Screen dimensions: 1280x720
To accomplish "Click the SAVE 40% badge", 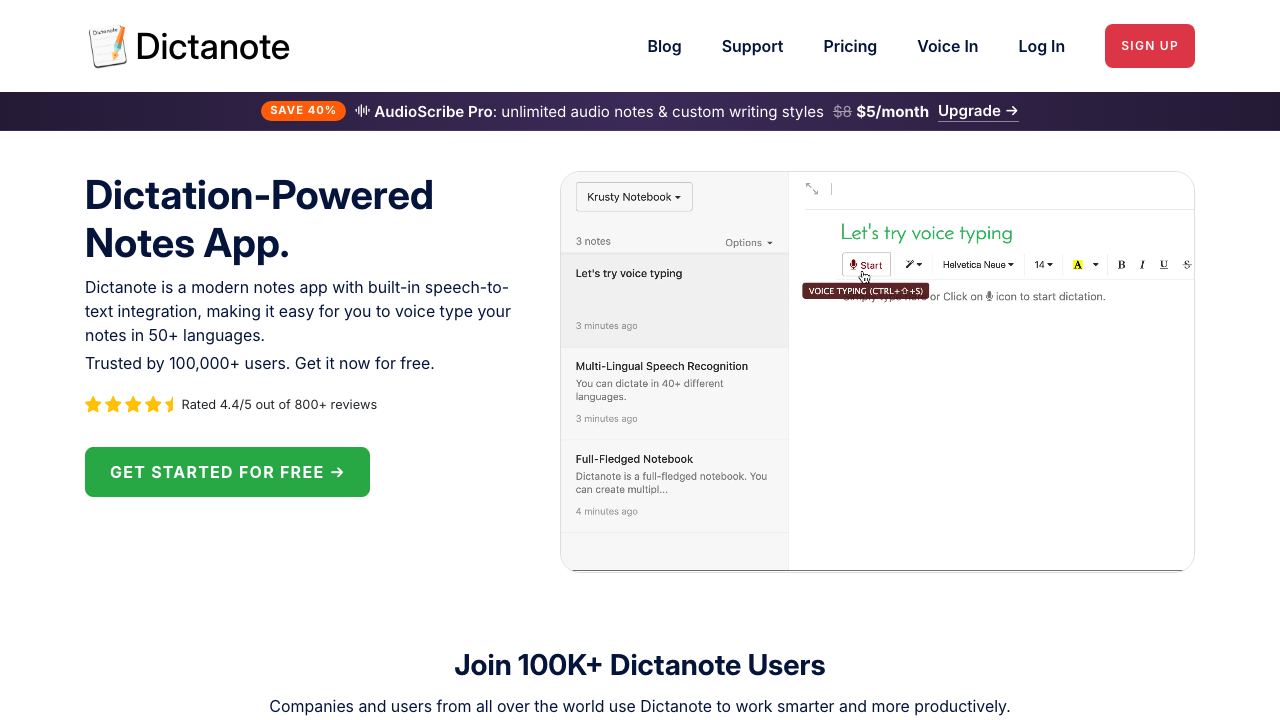I will pyautogui.click(x=303, y=111).
